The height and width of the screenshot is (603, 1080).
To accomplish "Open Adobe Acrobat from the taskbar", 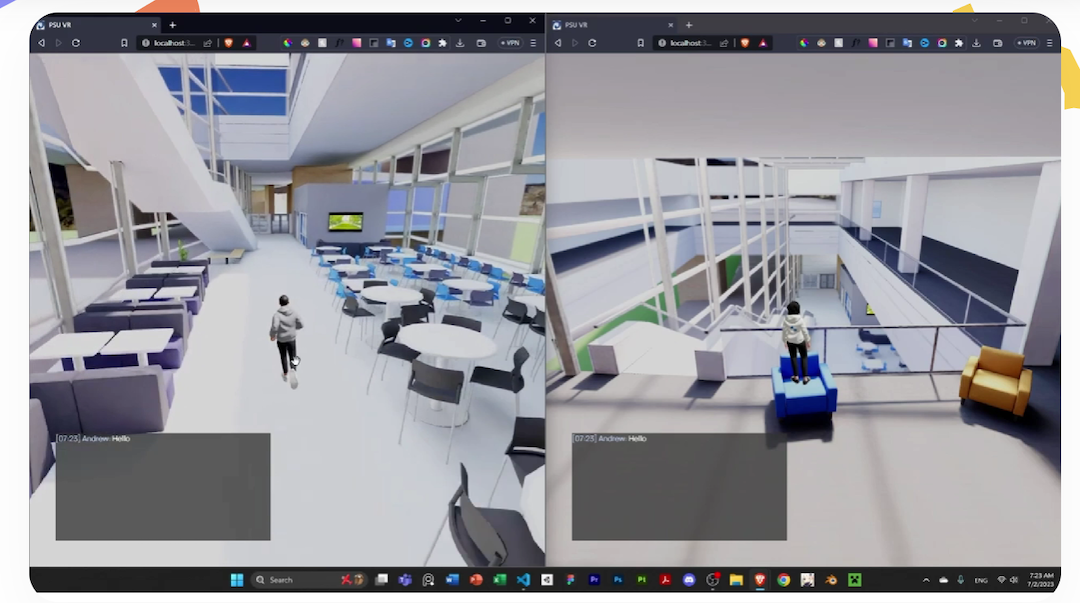I will coord(665,580).
